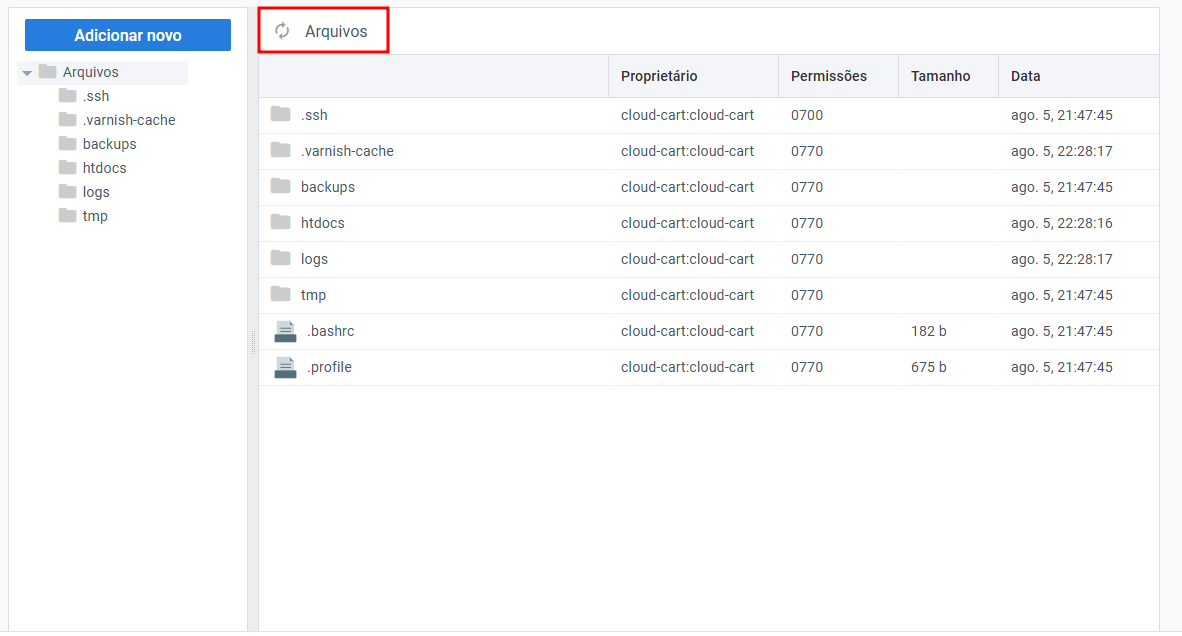Click the htdocs folder icon in file list
This screenshot has width=1182, height=636.
tap(281, 222)
